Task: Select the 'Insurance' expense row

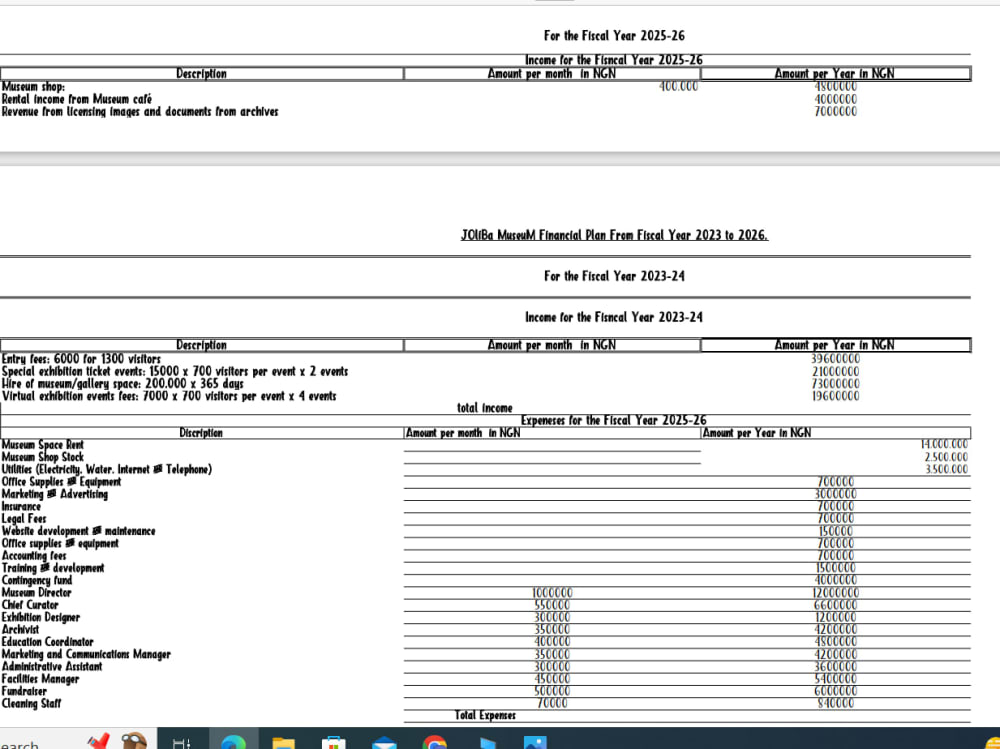Action: point(21,507)
